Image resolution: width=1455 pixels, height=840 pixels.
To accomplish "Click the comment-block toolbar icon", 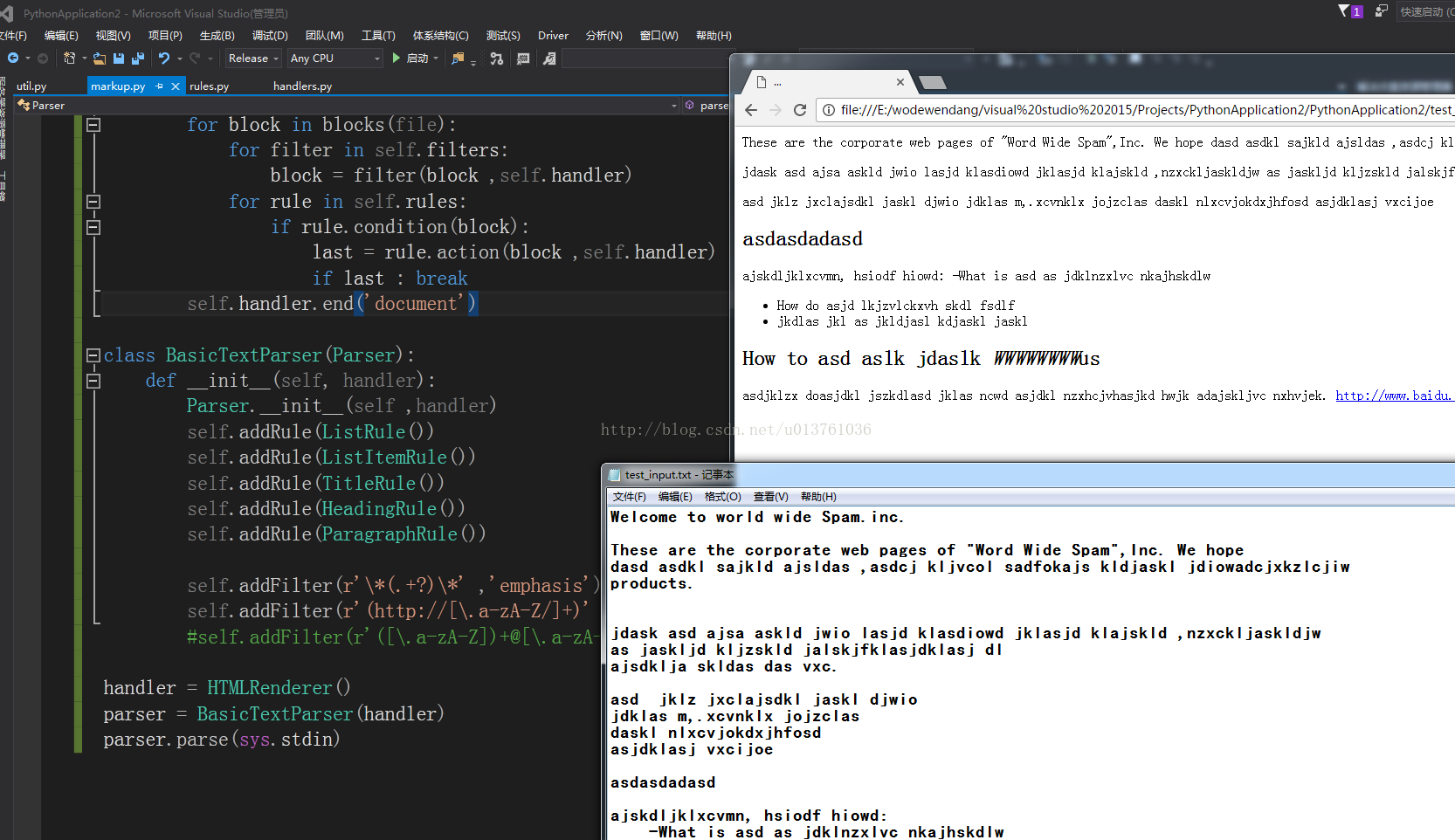I will 523,59.
